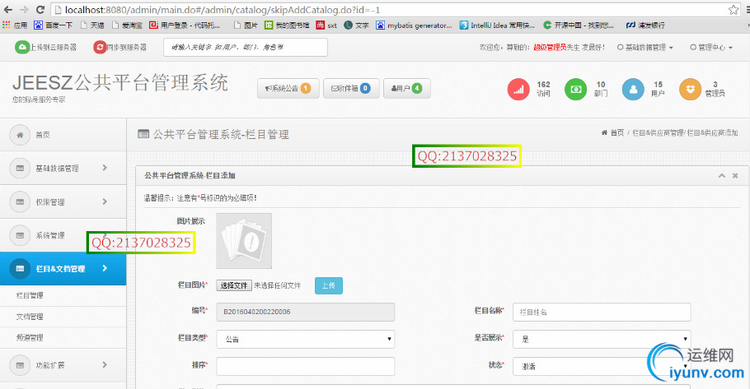Collapse the active catalog & document management chevron
Viewport: 750px width, 389px height.
105,268
